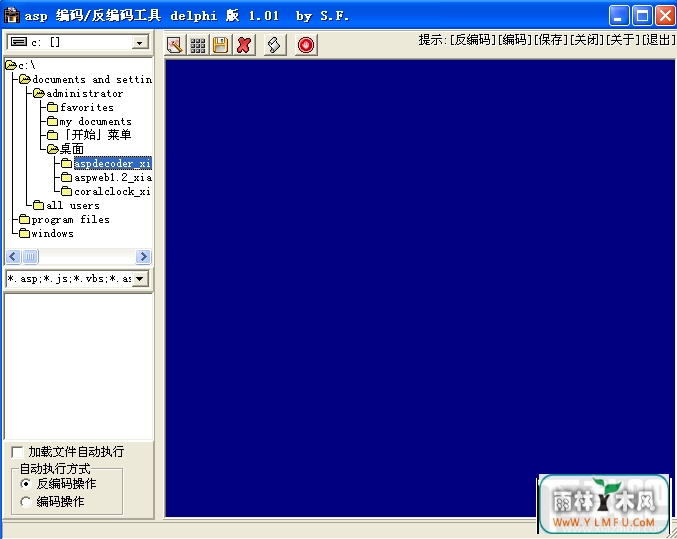Viewport: 677px width, 539px height.
Task: Click the save (保存) floppy disk icon
Action: pyautogui.click(x=221, y=45)
